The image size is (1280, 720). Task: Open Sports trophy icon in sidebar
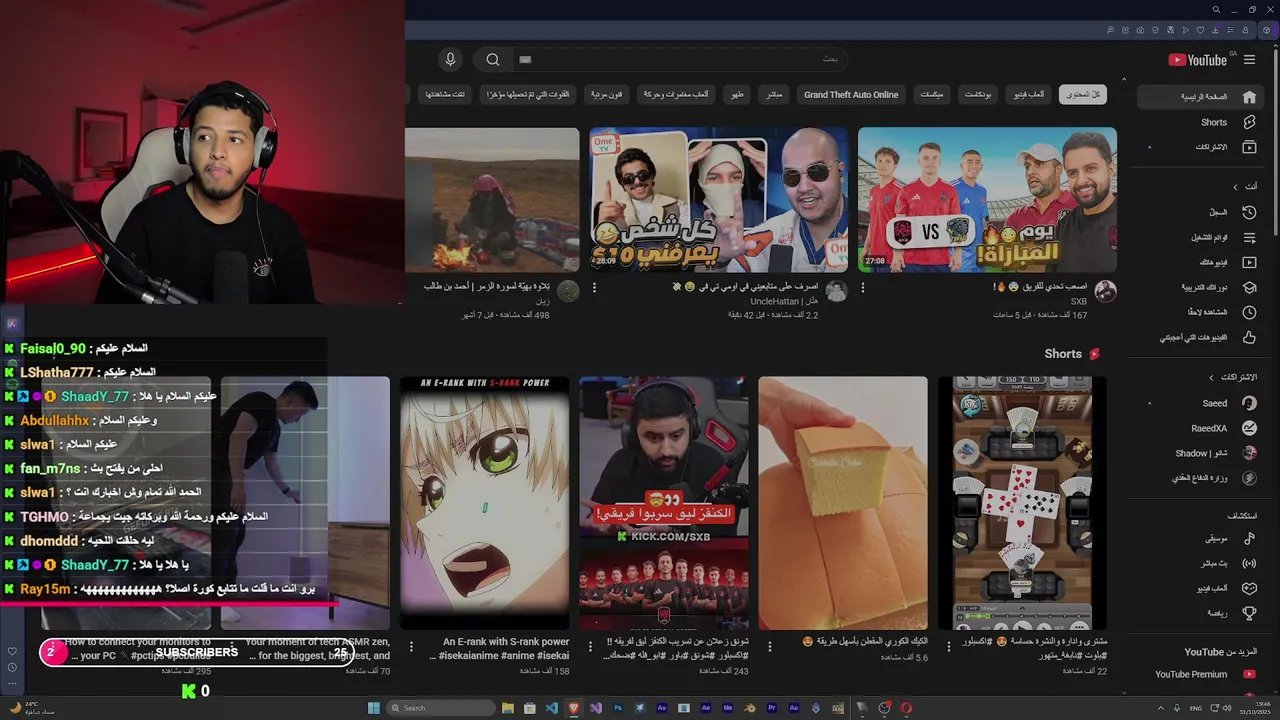pyautogui.click(x=1249, y=613)
